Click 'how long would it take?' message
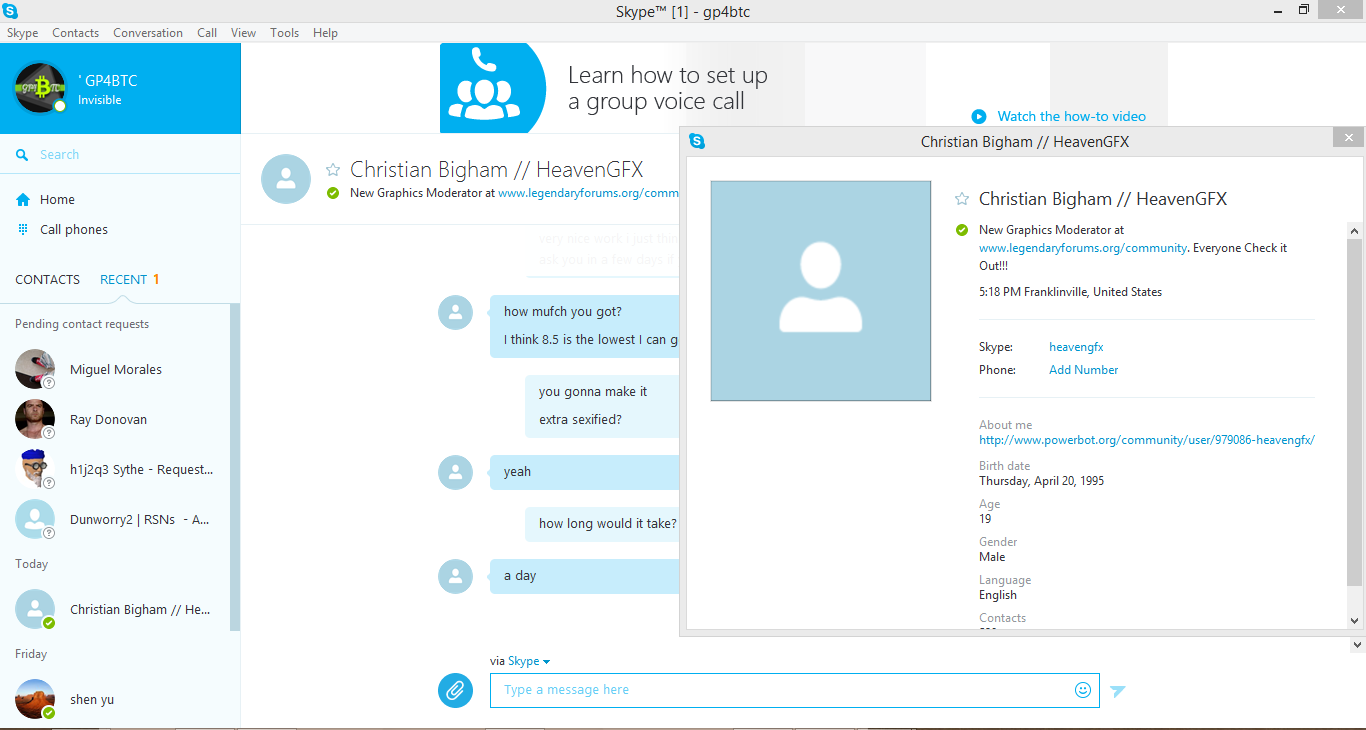This screenshot has width=1366, height=730. click(607, 524)
